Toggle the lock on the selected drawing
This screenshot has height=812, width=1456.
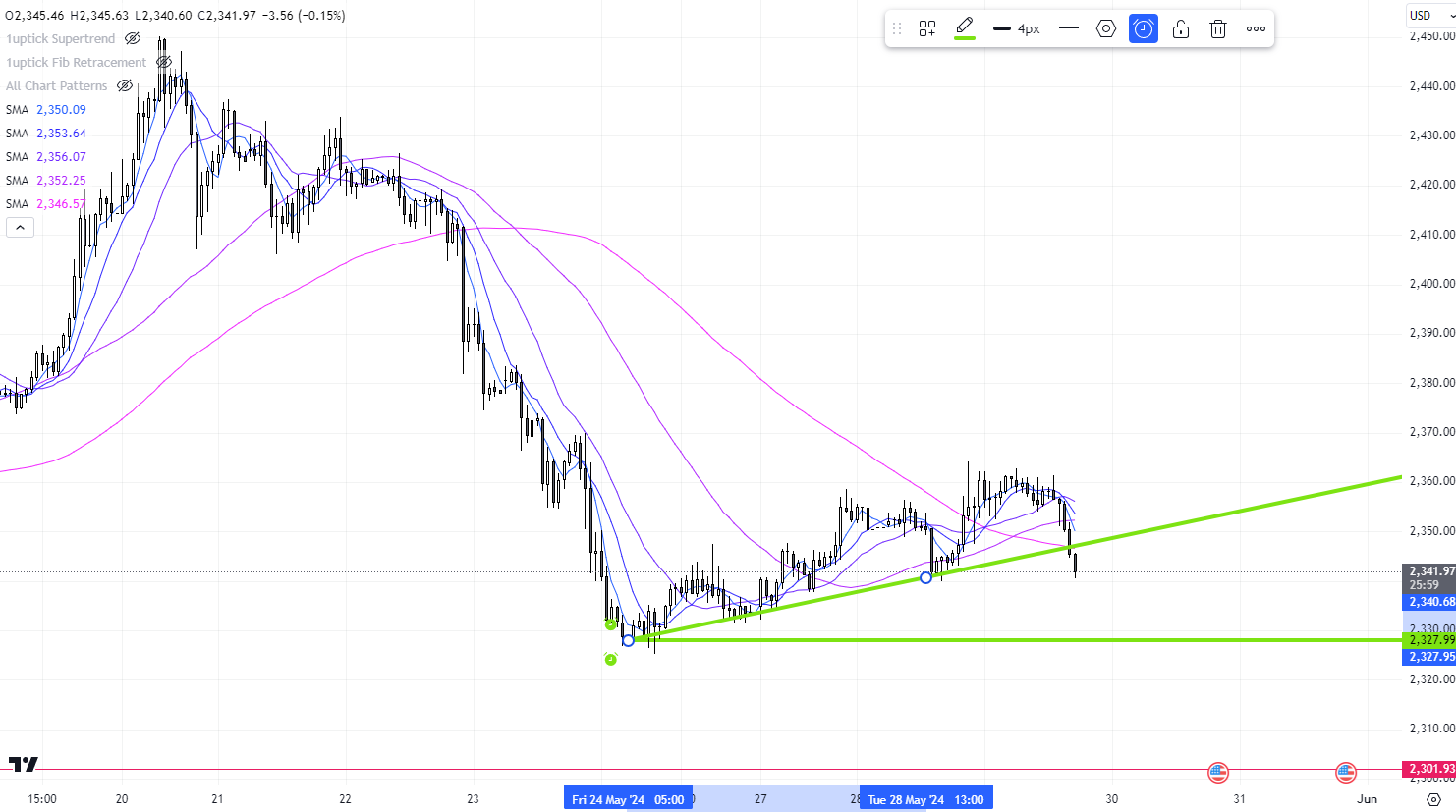click(1181, 29)
